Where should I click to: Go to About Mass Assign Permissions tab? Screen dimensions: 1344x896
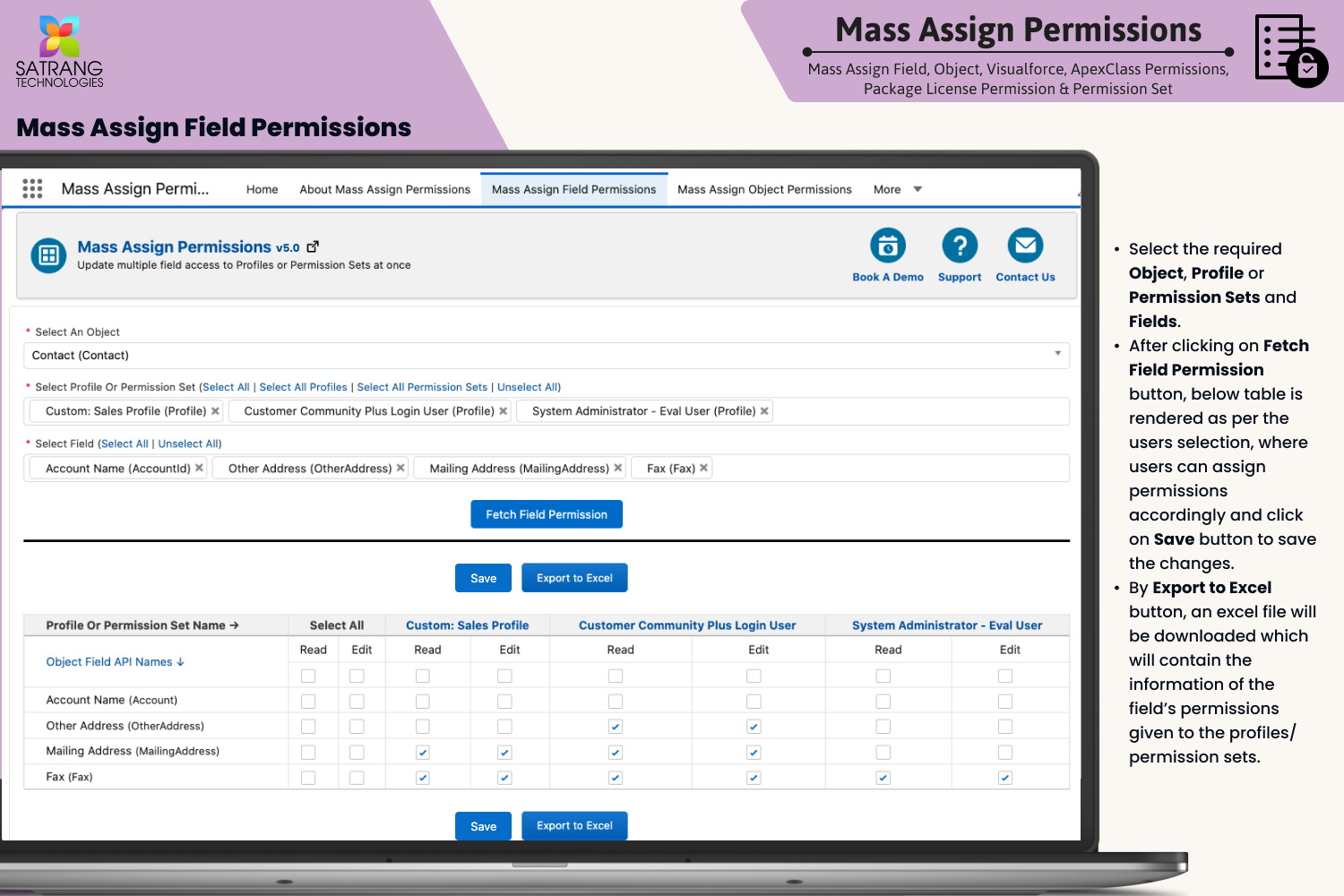point(384,189)
